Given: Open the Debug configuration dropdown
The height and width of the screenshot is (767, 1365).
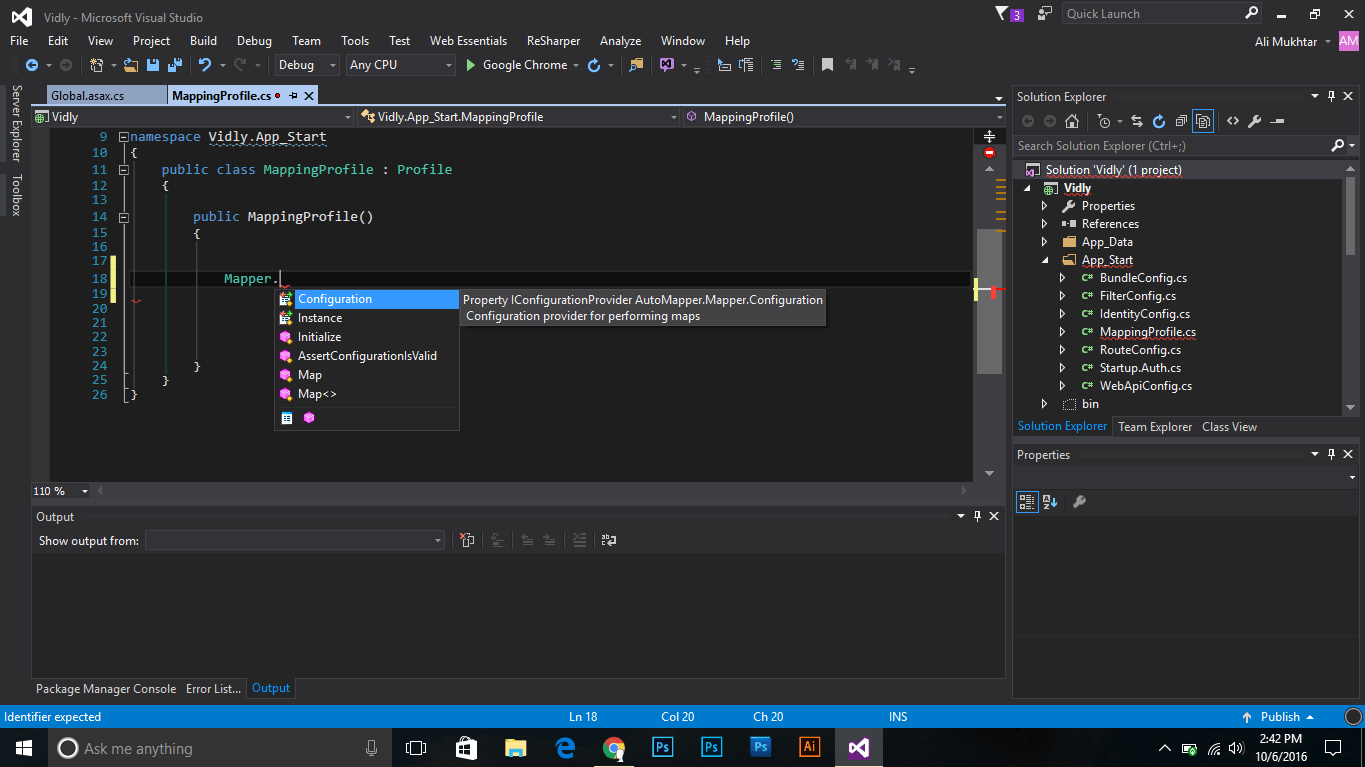Looking at the screenshot, I should point(308,65).
